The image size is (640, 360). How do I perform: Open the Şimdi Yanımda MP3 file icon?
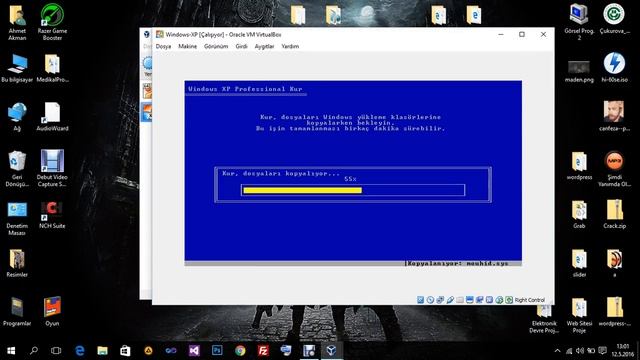pos(614,169)
